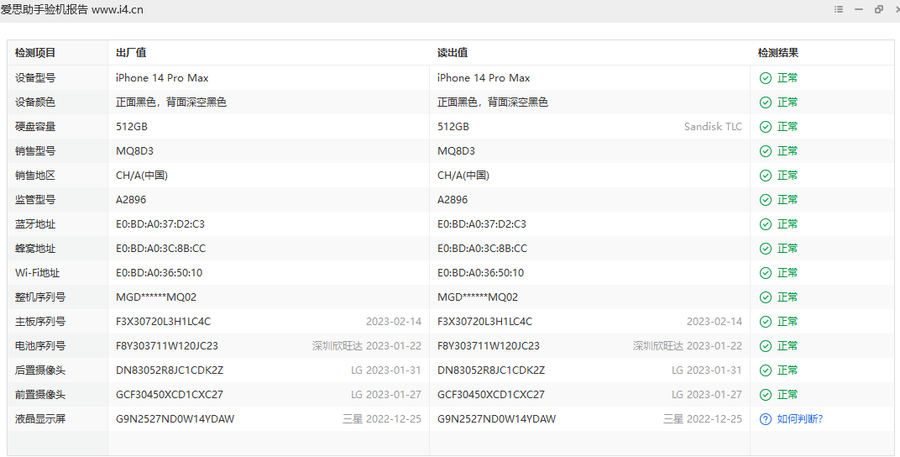Viewport: 900px width, 457px height.
Task: Click green check icon in Wi-Fi地址 row
Action: pos(765,273)
